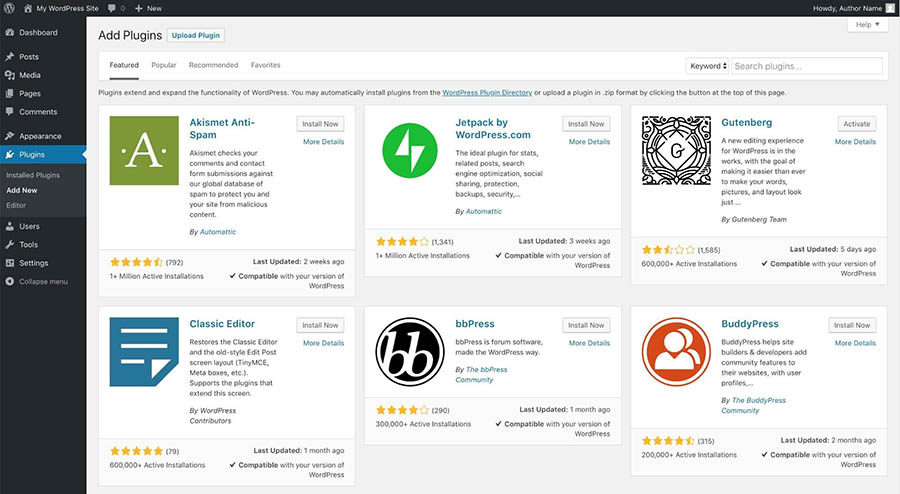Click the Comments speech icon in sidebar
The image size is (900, 494).
pyautogui.click(x=10, y=112)
